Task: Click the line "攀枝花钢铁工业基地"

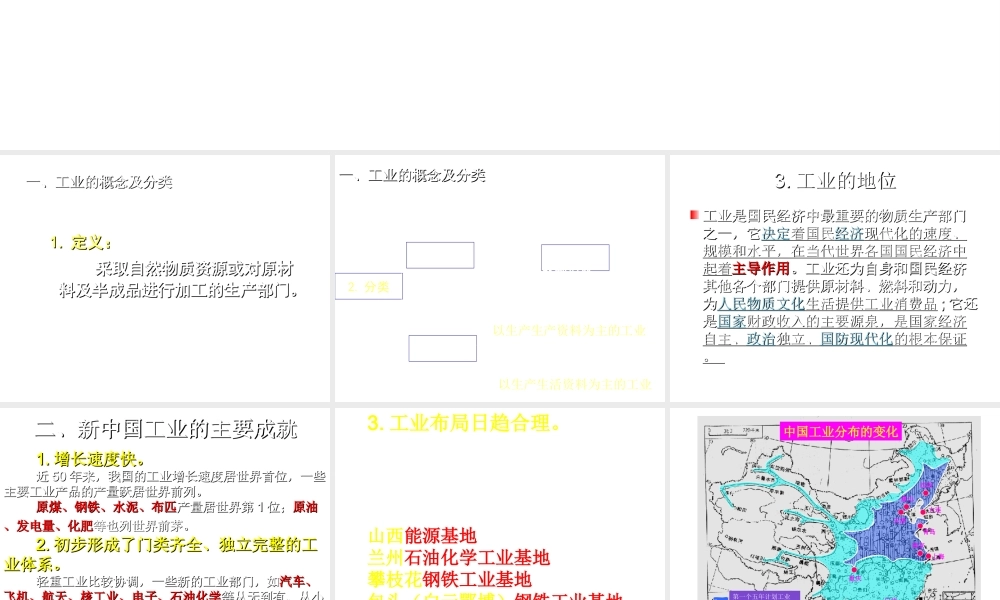Action: point(450,579)
